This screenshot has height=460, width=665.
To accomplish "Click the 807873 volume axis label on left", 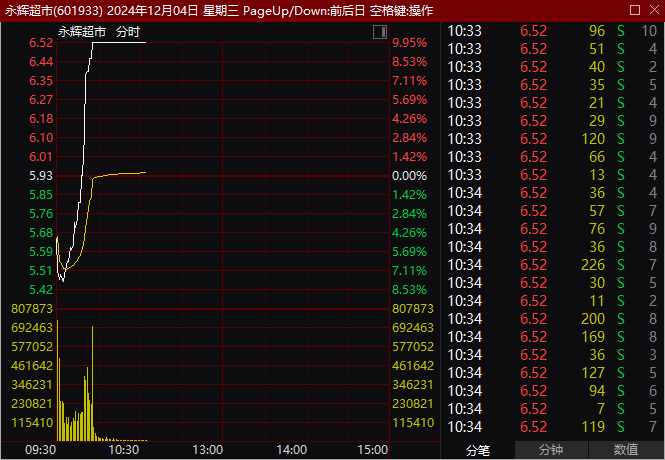I will tap(28, 308).
